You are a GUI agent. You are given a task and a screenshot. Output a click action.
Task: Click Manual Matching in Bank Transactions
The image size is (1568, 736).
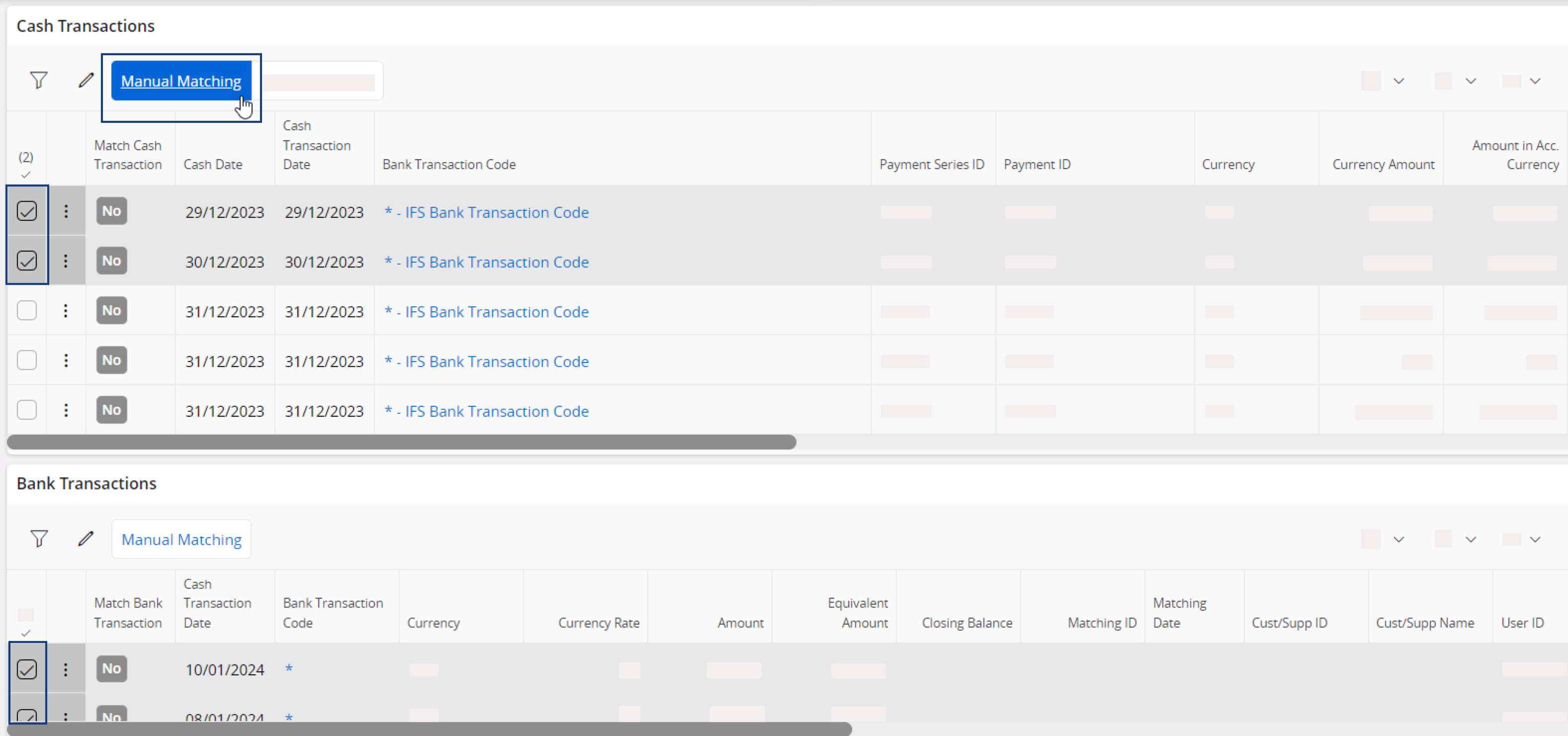(181, 540)
